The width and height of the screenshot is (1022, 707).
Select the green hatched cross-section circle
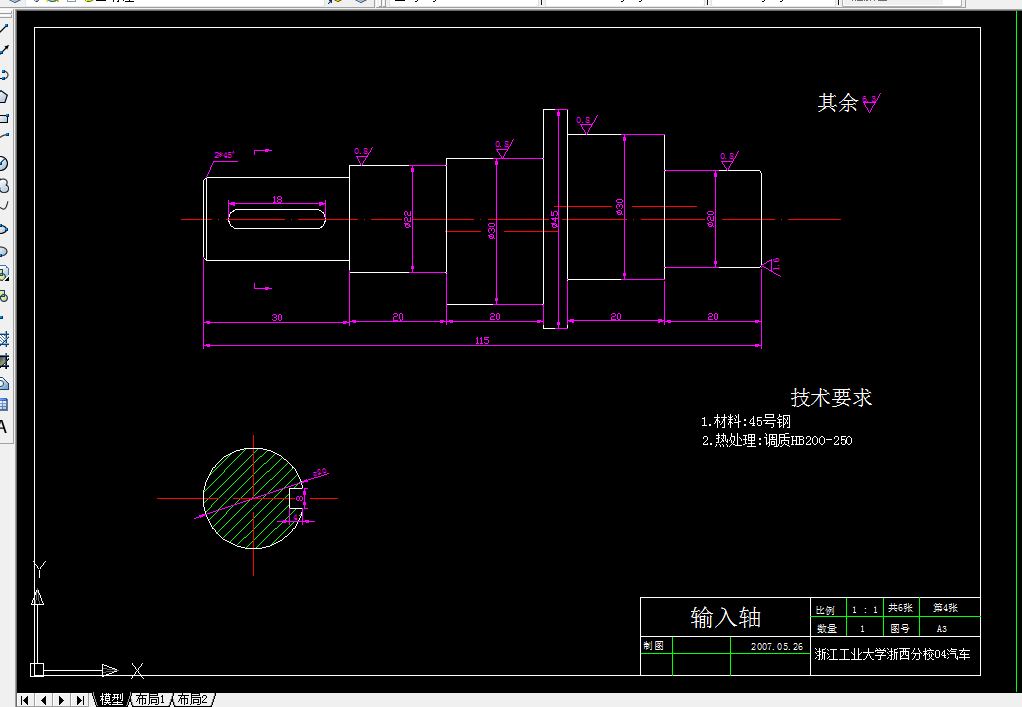[x=254, y=498]
